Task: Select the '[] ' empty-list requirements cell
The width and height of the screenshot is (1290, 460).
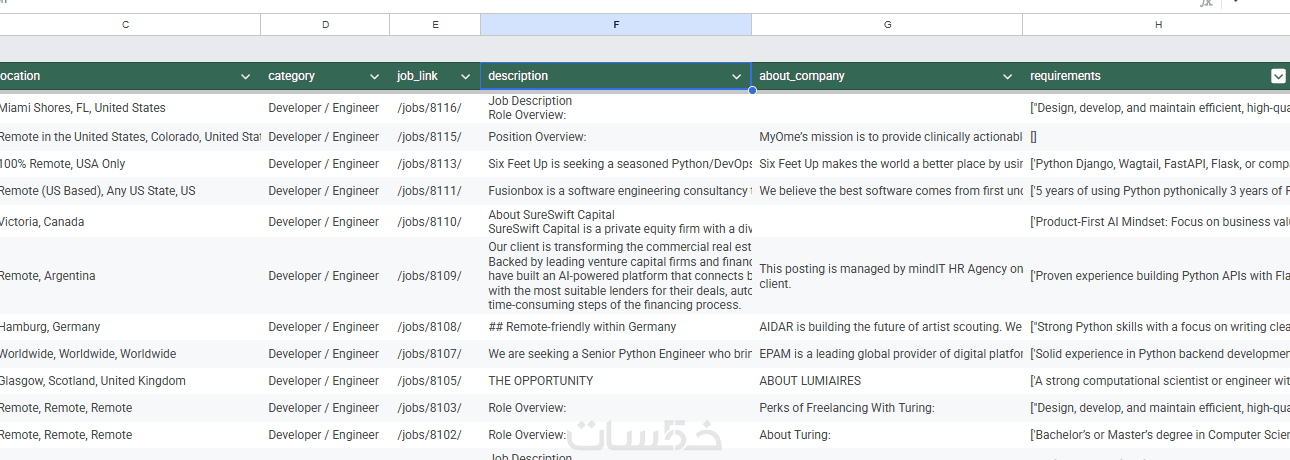Action: click(1157, 137)
